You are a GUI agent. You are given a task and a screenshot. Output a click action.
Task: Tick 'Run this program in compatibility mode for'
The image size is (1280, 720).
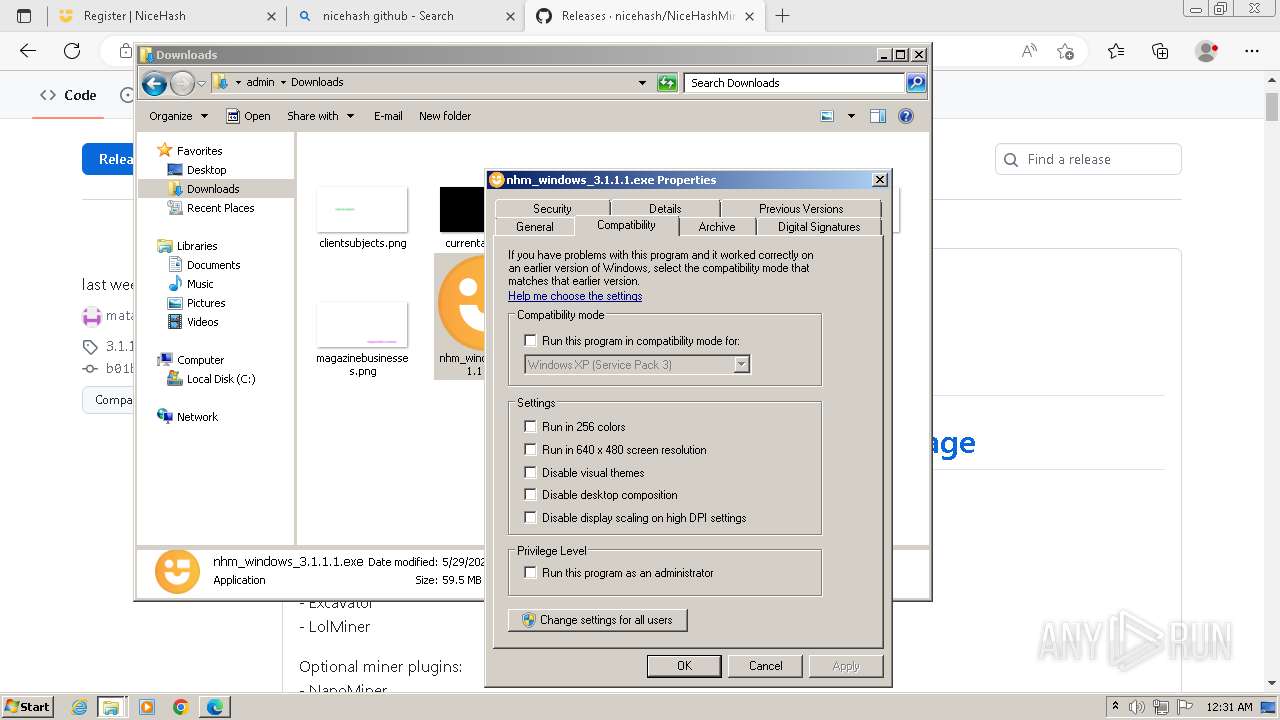[531, 341]
